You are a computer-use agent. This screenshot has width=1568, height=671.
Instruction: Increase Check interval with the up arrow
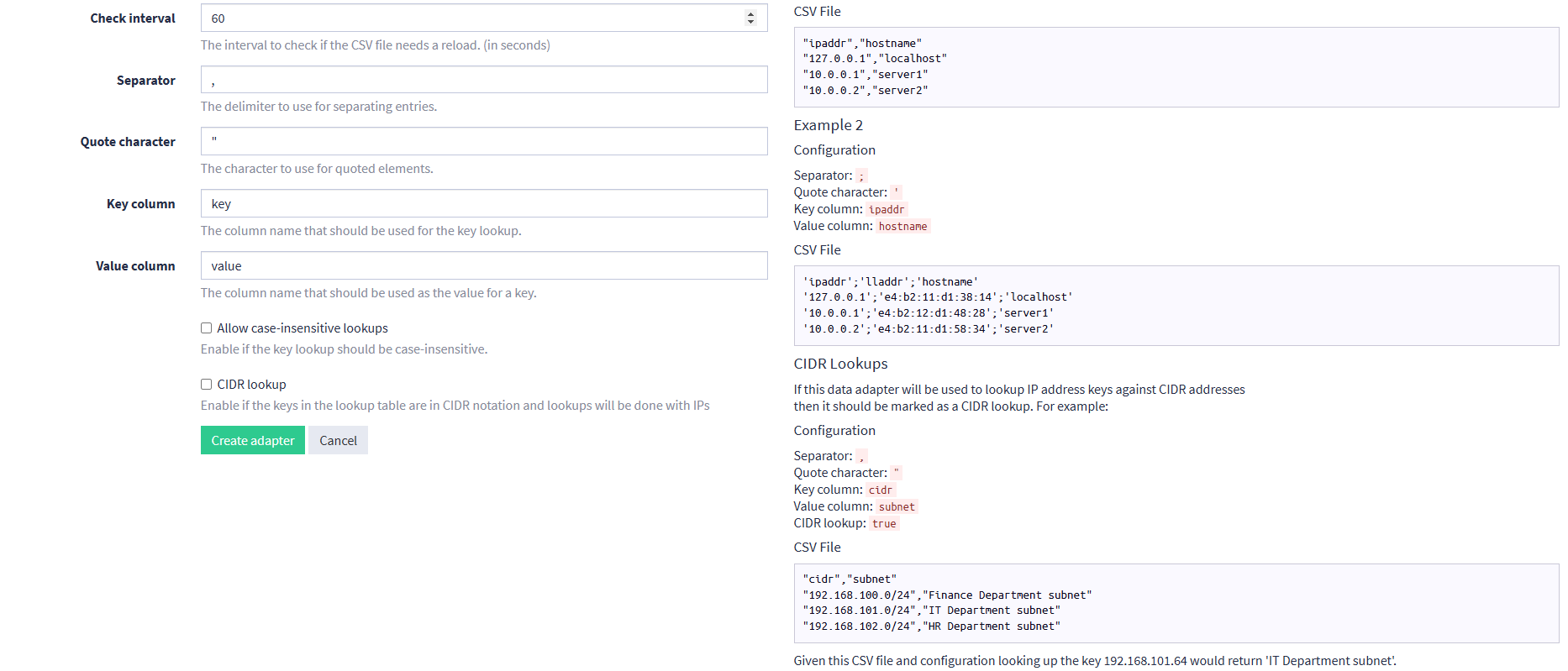click(750, 13)
